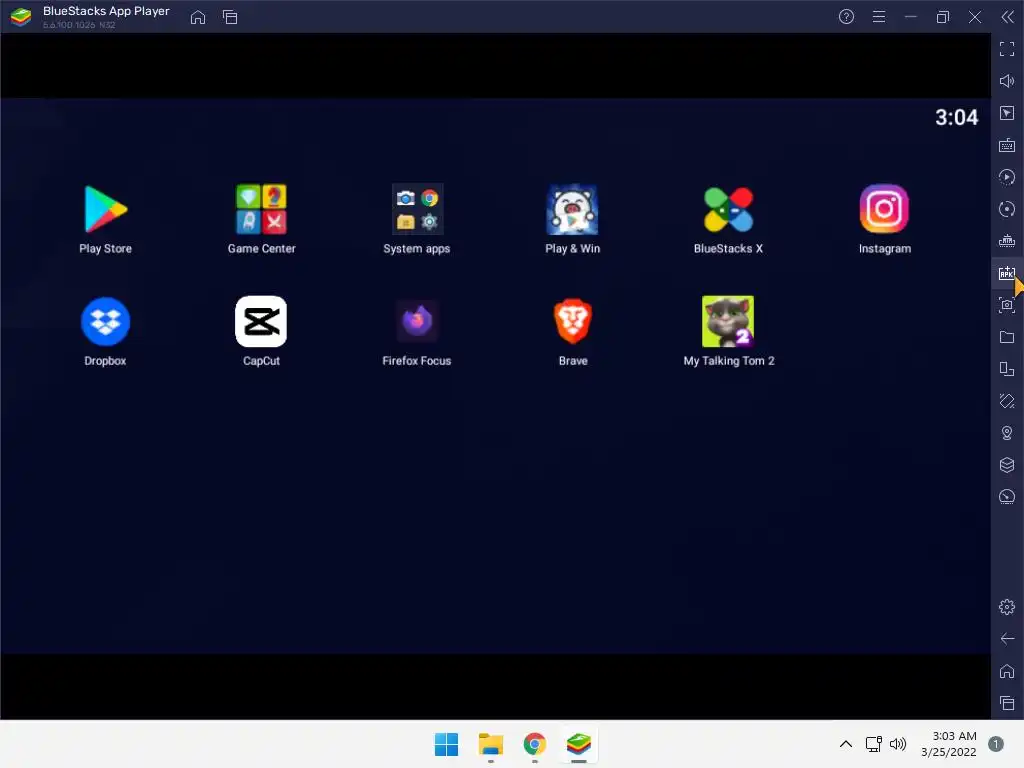Viewport: 1024px width, 768px height.
Task: Collapse the right sidebar with double chevron
Action: coord(1008,17)
